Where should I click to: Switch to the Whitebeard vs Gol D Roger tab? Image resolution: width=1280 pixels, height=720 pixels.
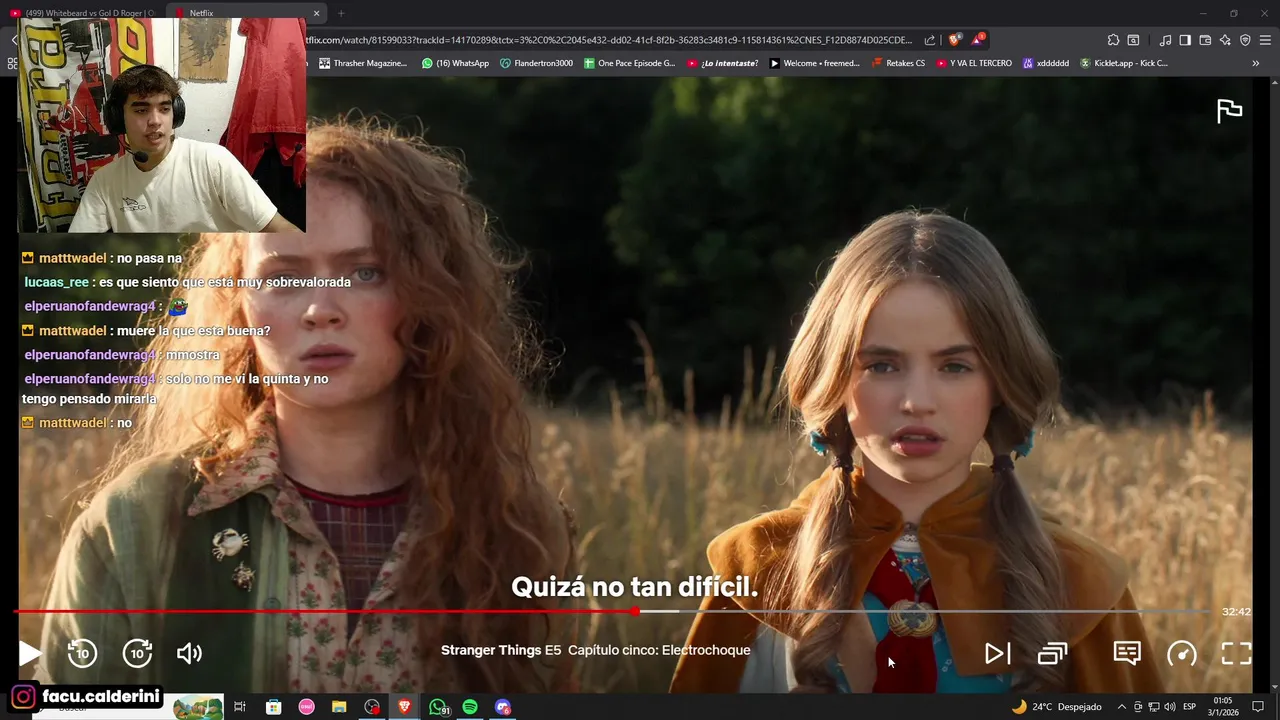[x=84, y=13]
